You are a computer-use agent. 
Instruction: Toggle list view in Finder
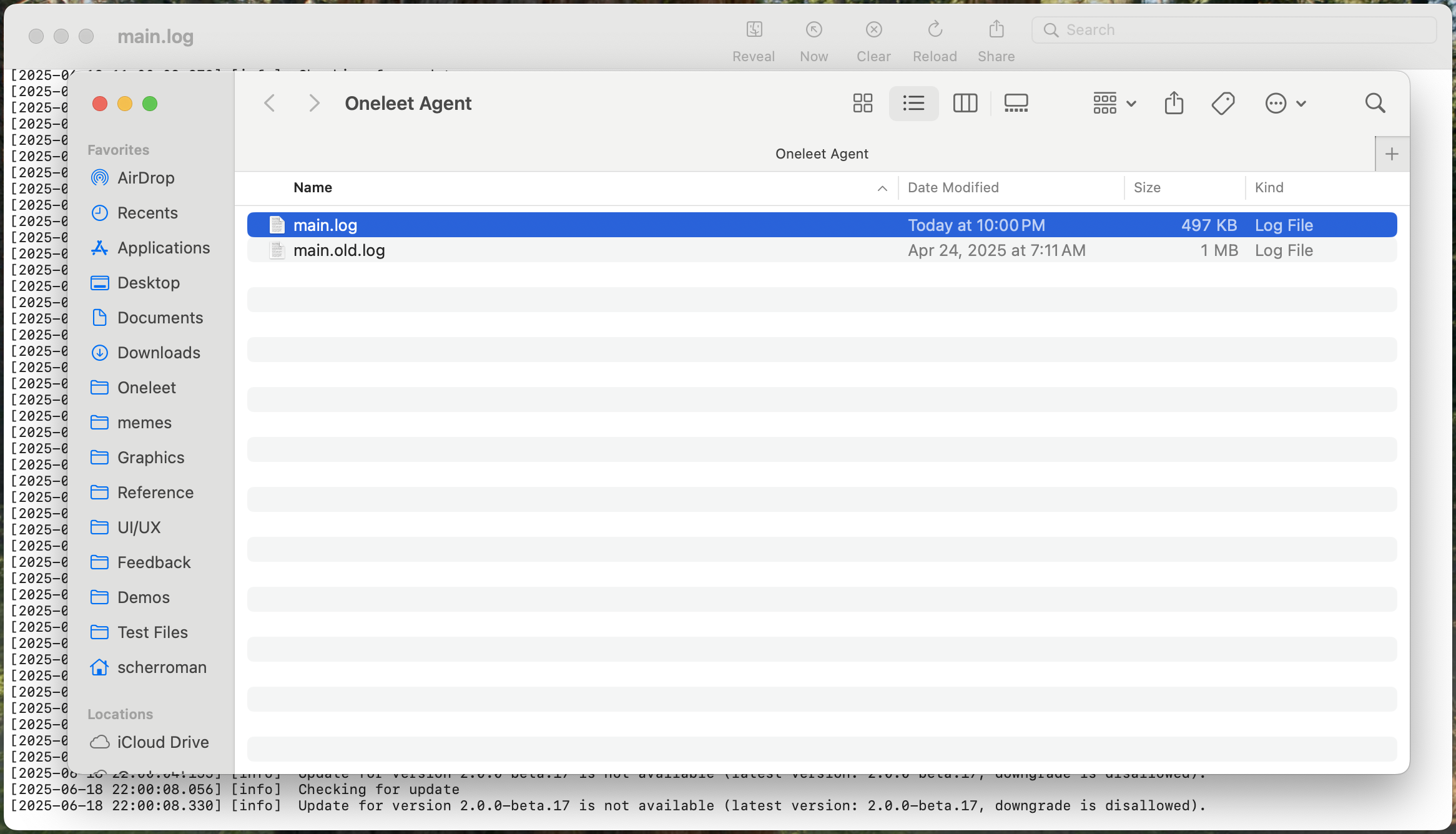913,103
